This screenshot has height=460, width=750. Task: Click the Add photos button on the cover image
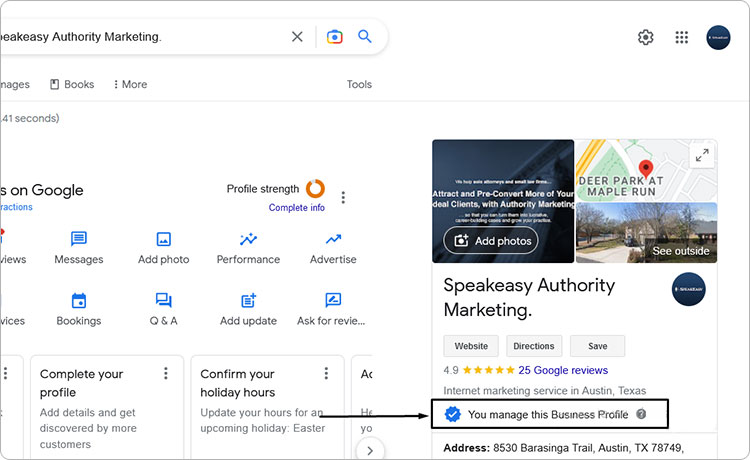pos(491,241)
